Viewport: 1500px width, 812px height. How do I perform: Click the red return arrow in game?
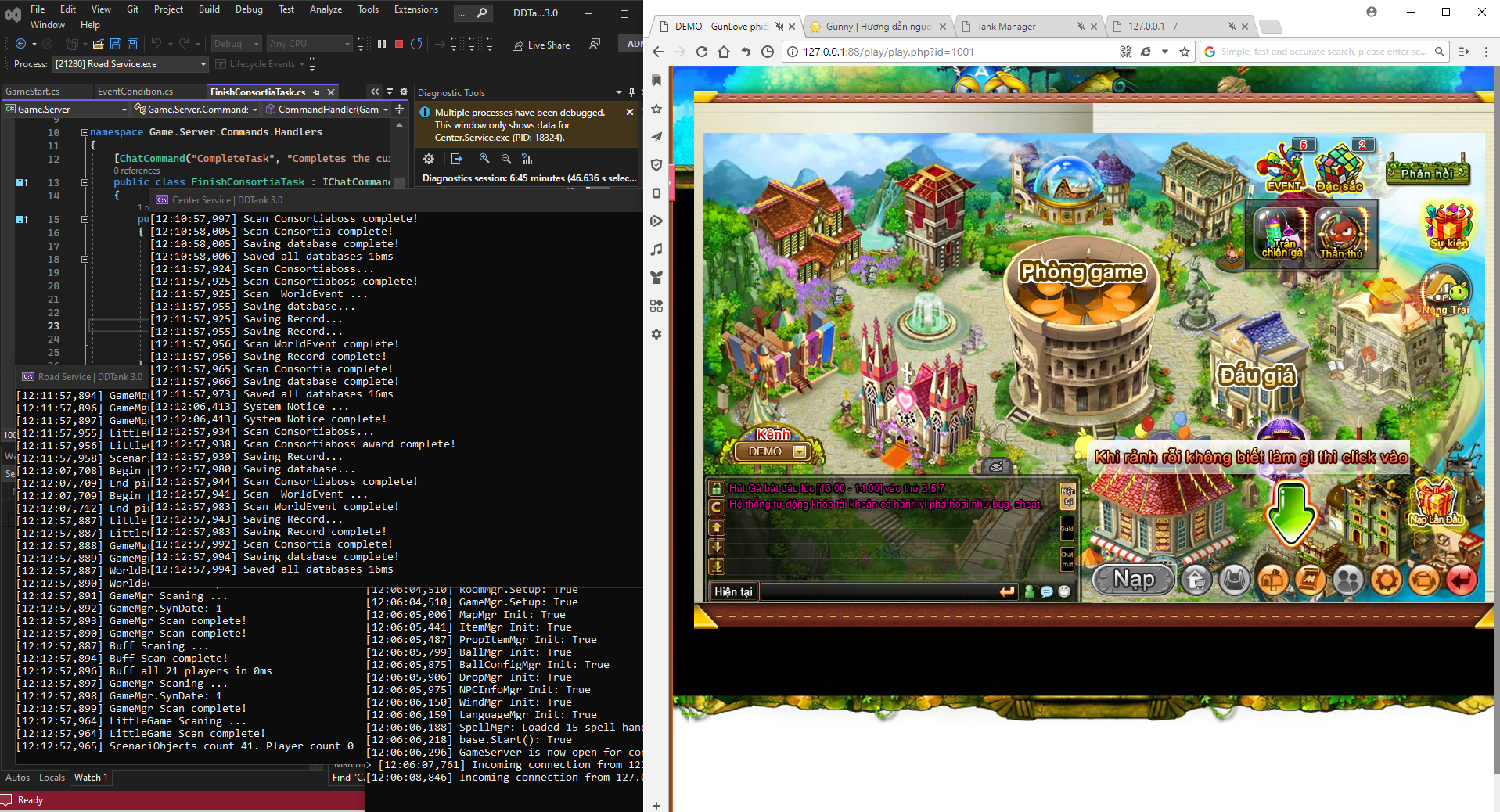click(x=1462, y=580)
